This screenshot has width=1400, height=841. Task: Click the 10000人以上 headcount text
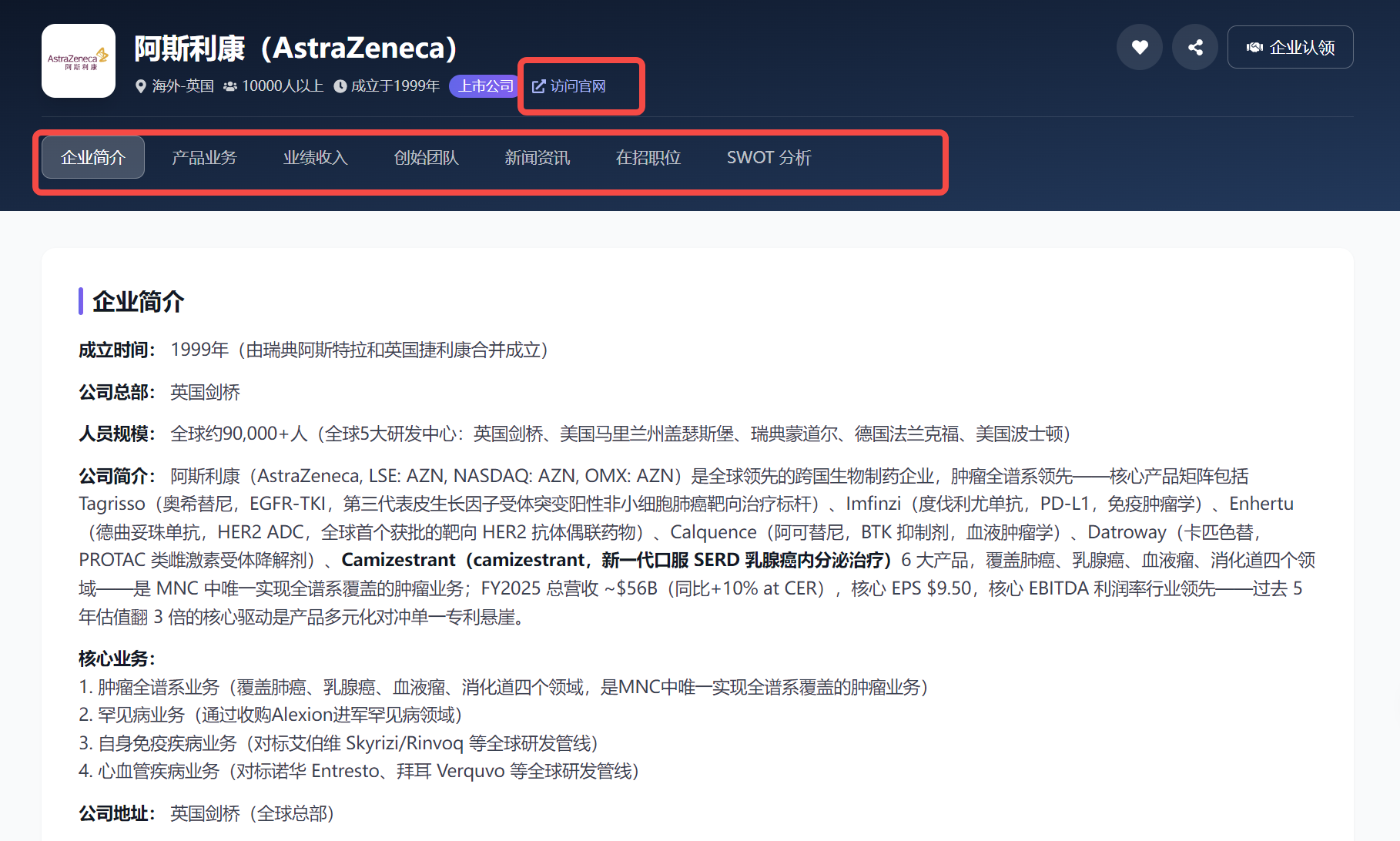click(283, 86)
